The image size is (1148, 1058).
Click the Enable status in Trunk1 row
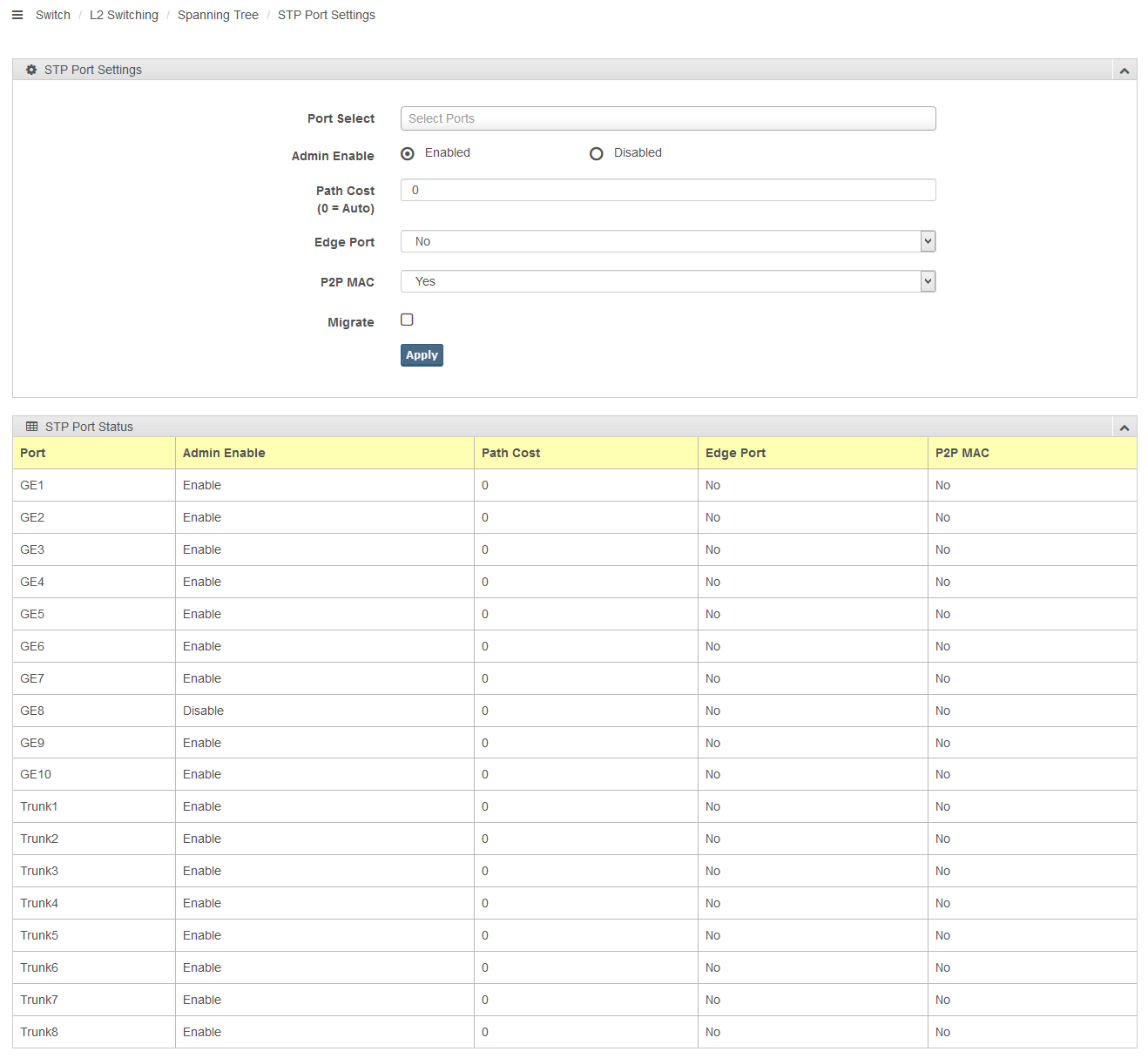[202, 806]
